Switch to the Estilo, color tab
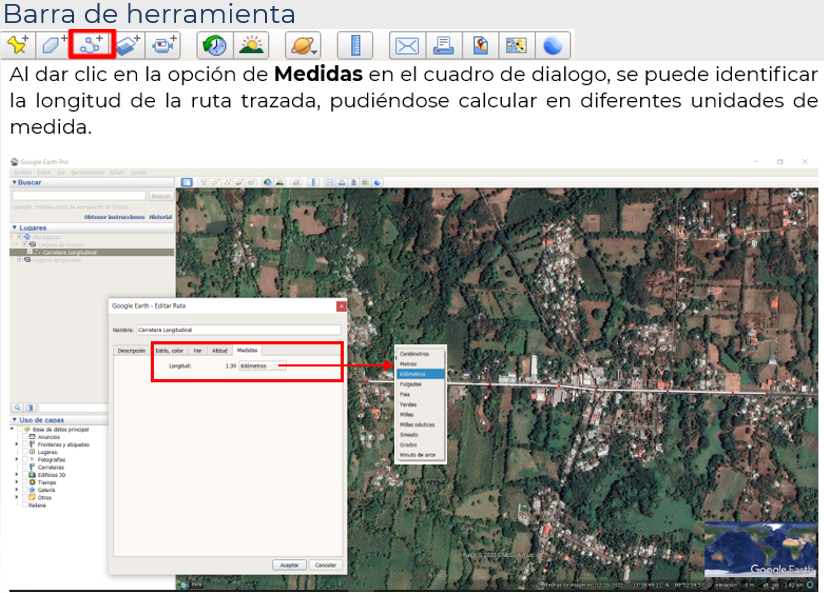Screen dimensions: 824x593 click(168, 351)
